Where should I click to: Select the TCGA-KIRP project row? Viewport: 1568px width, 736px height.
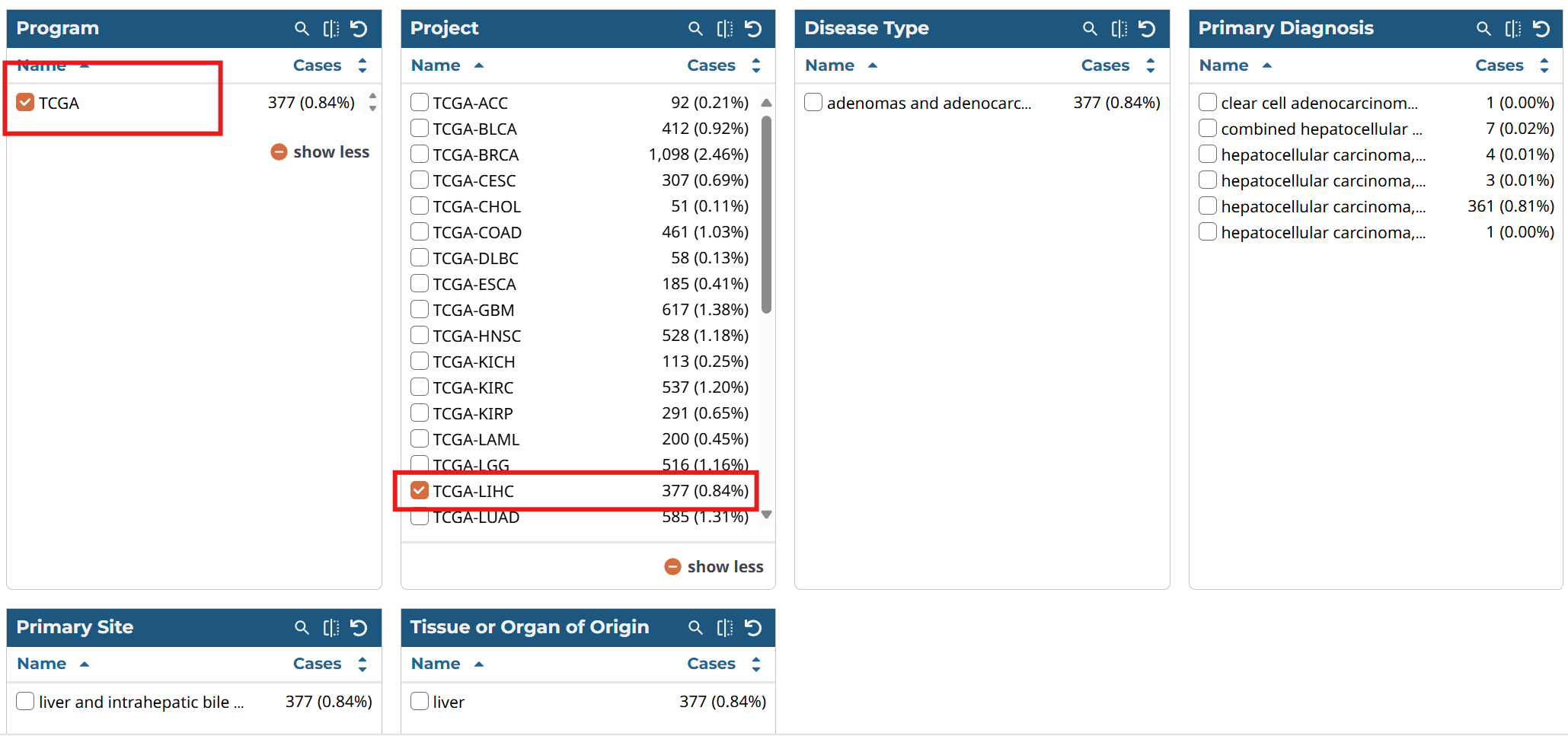(x=580, y=413)
